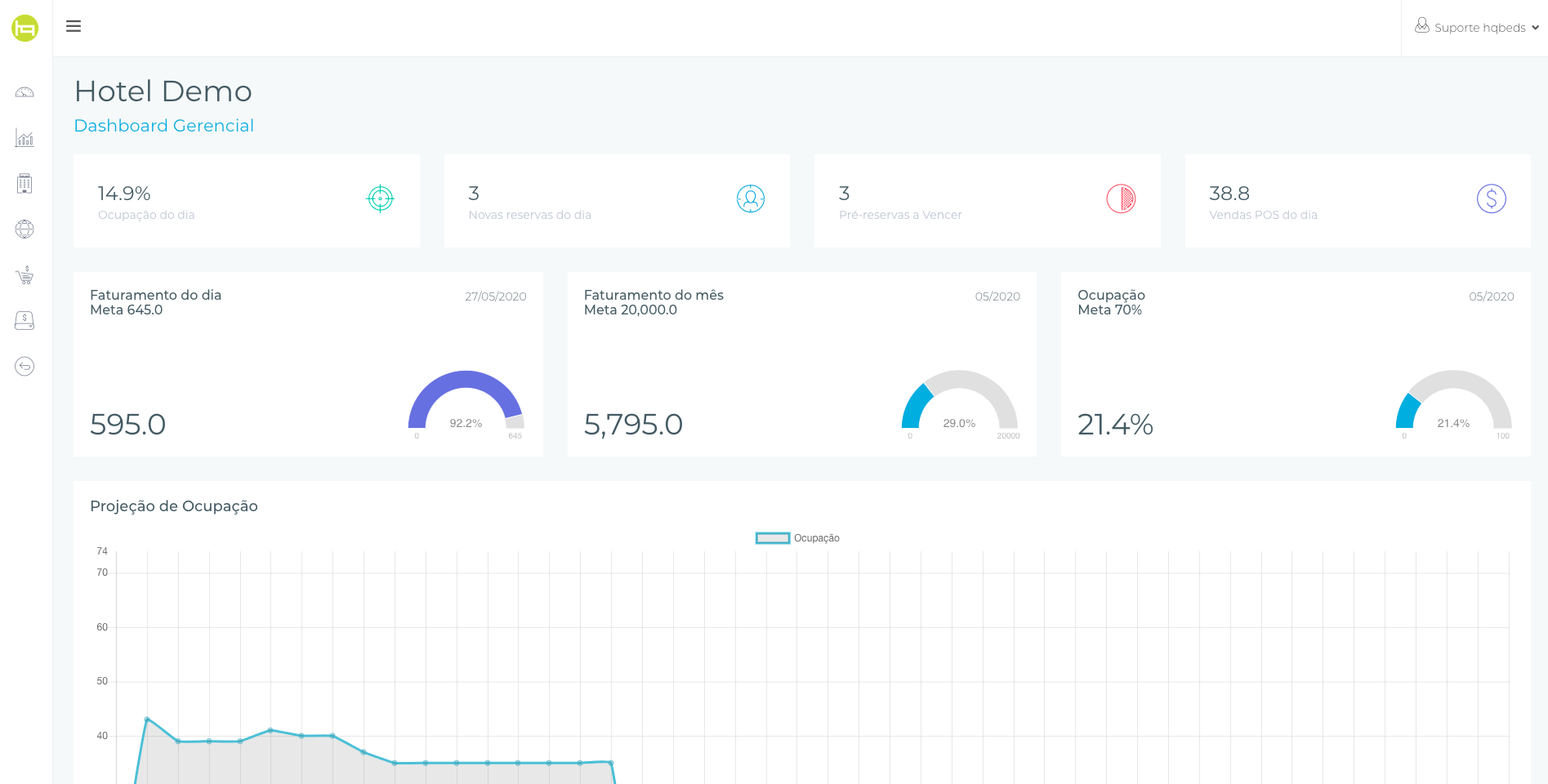The height and width of the screenshot is (784, 1548).
Task: Click the Dashboard Gerencial link
Action: point(164,126)
